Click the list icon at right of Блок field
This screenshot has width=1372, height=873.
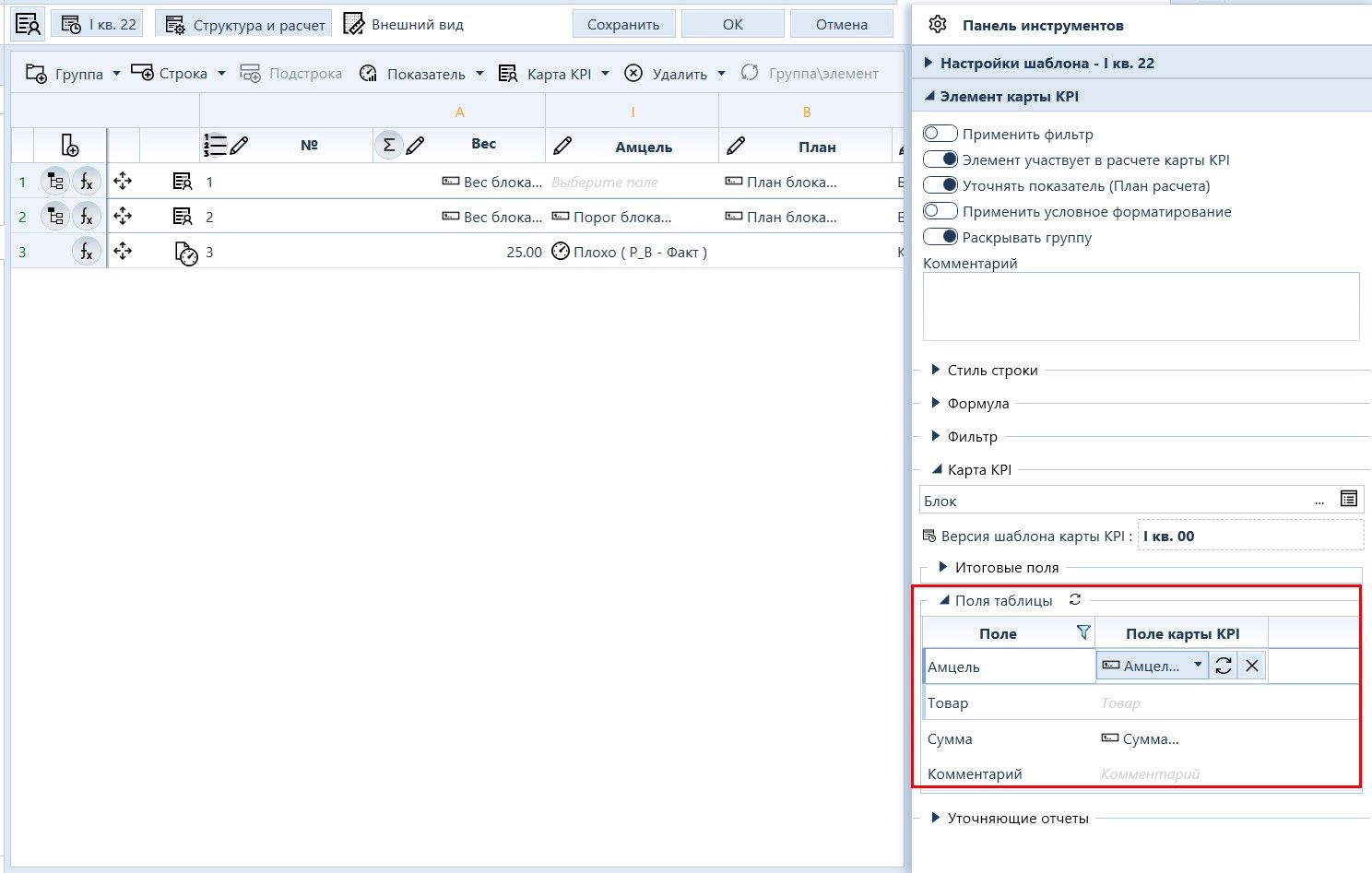[x=1349, y=499]
